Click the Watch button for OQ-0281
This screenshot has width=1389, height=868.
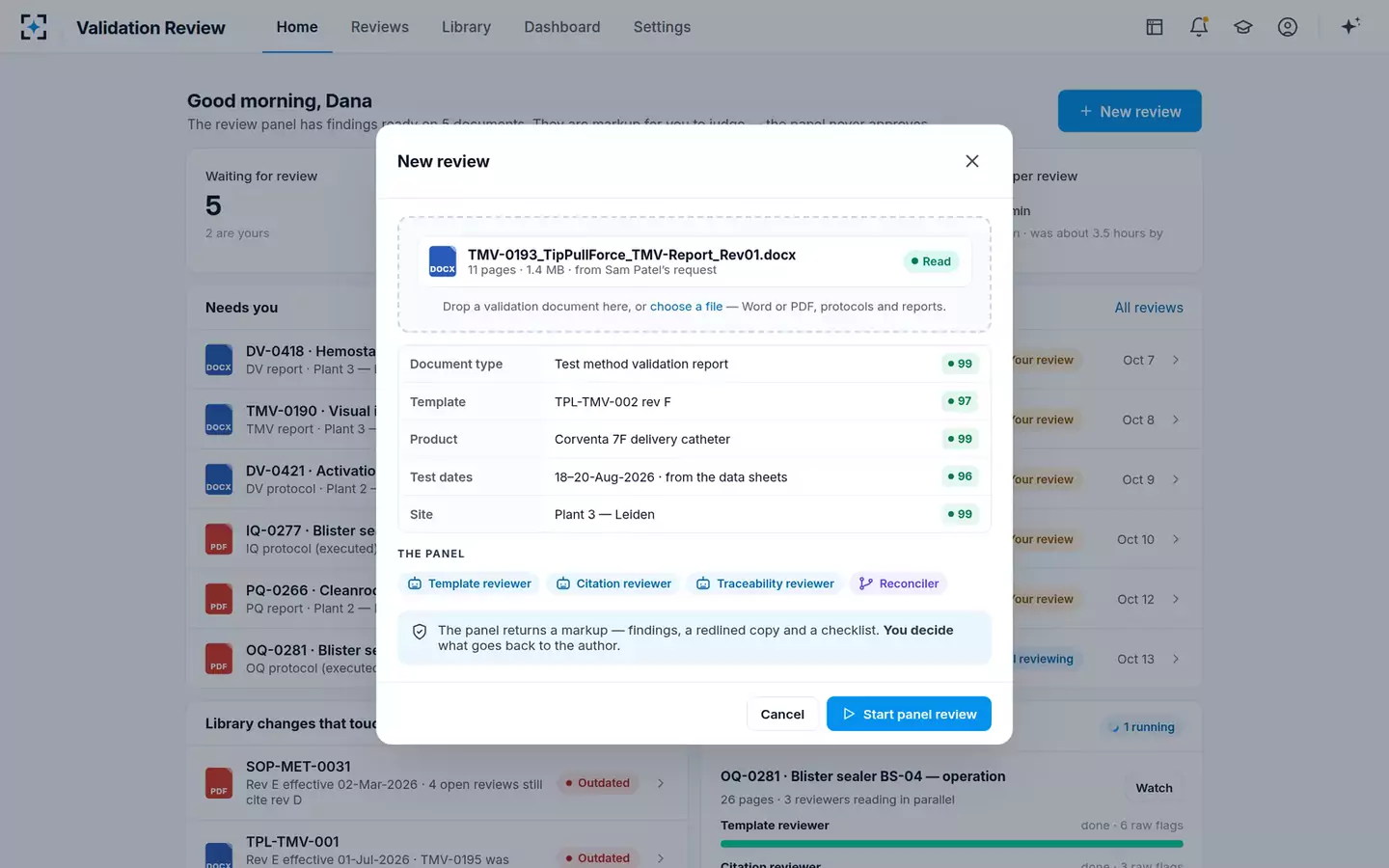click(1154, 788)
